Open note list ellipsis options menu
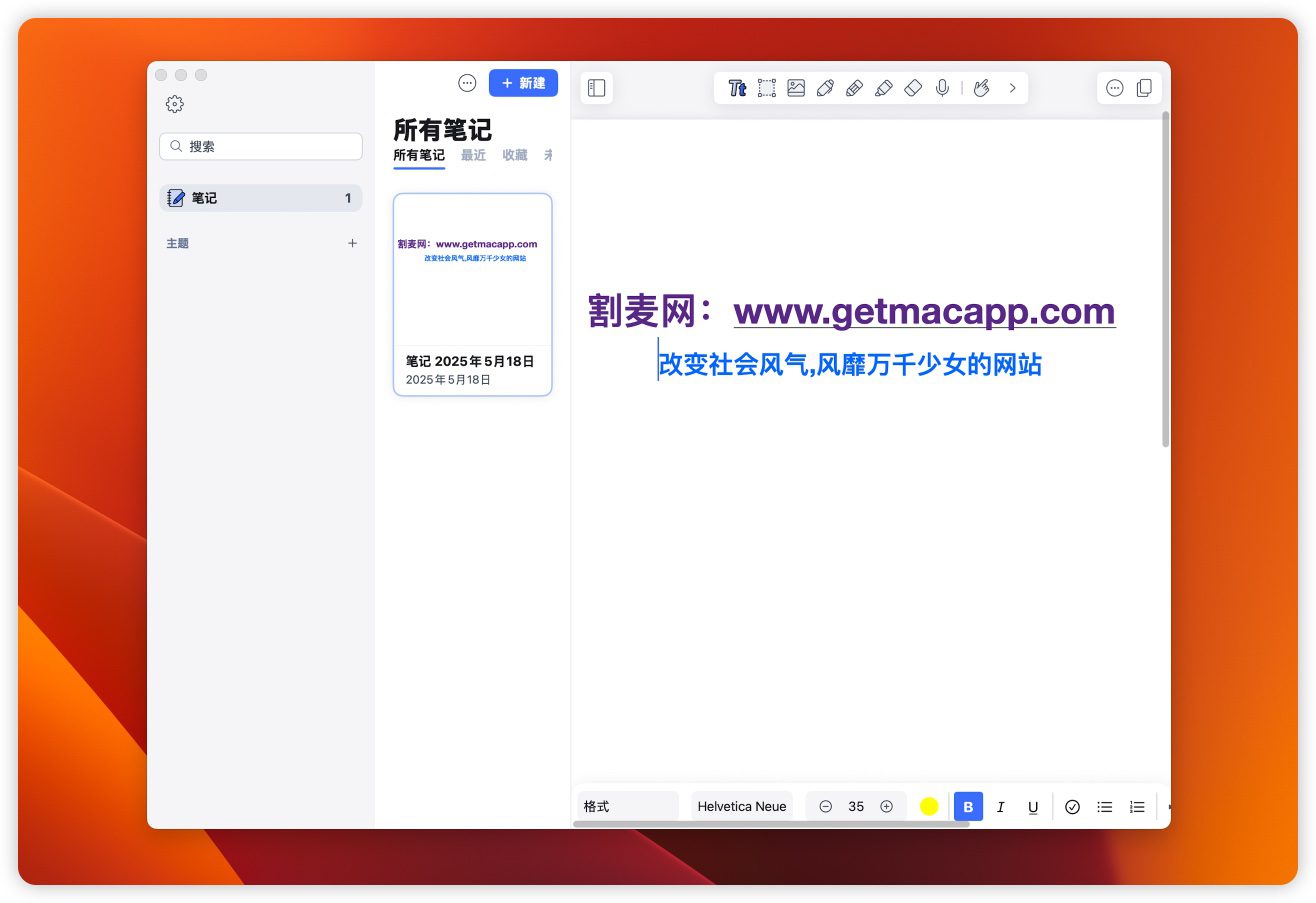Image resolution: width=1316 pixels, height=903 pixels. point(467,83)
